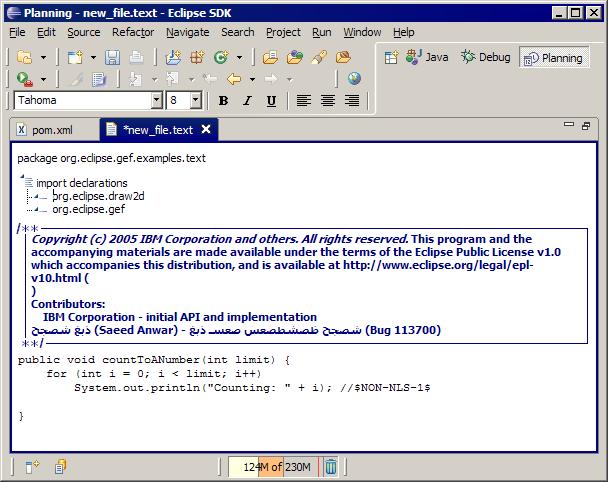The height and width of the screenshot is (482, 608).
Task: Open Navigate menu
Action: tap(188, 32)
